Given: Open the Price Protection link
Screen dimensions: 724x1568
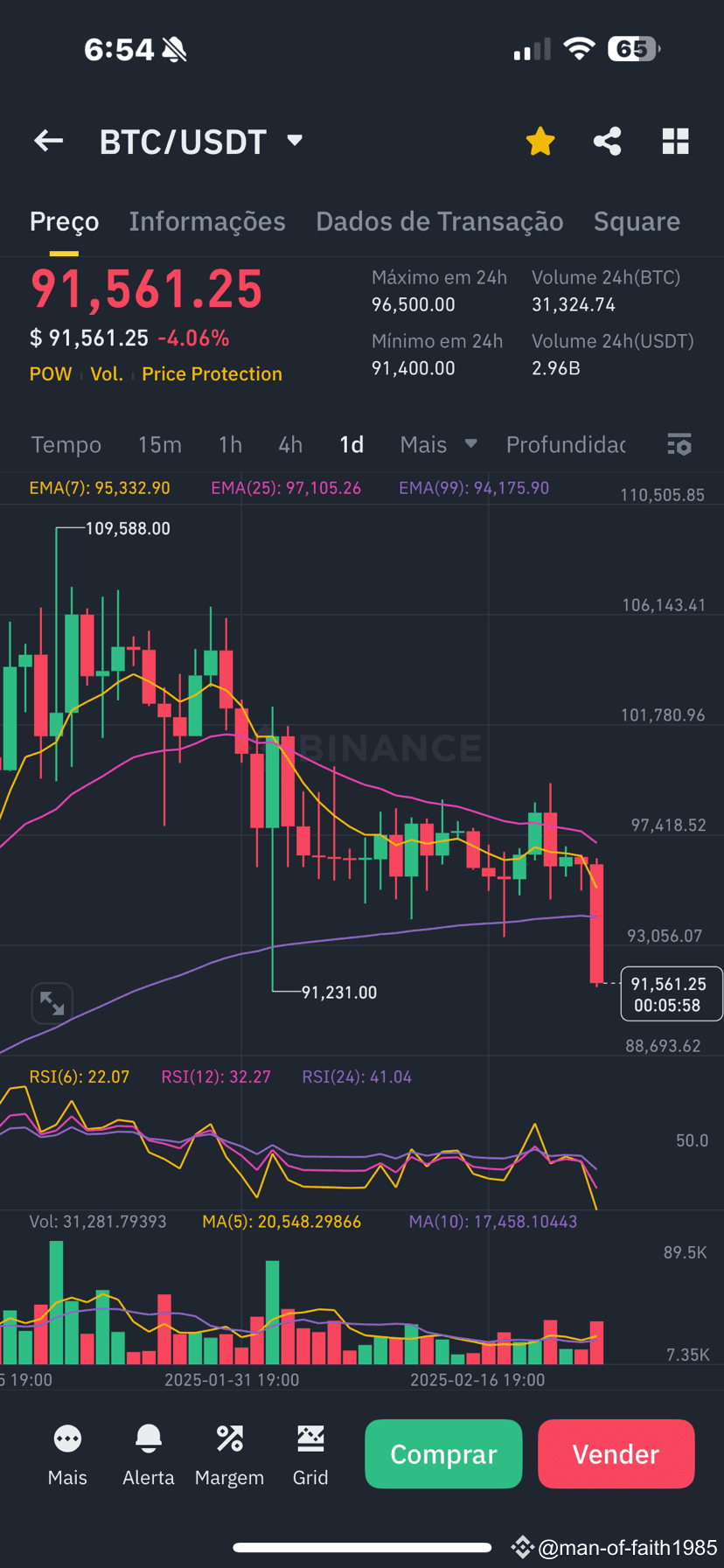Looking at the screenshot, I should (x=212, y=374).
